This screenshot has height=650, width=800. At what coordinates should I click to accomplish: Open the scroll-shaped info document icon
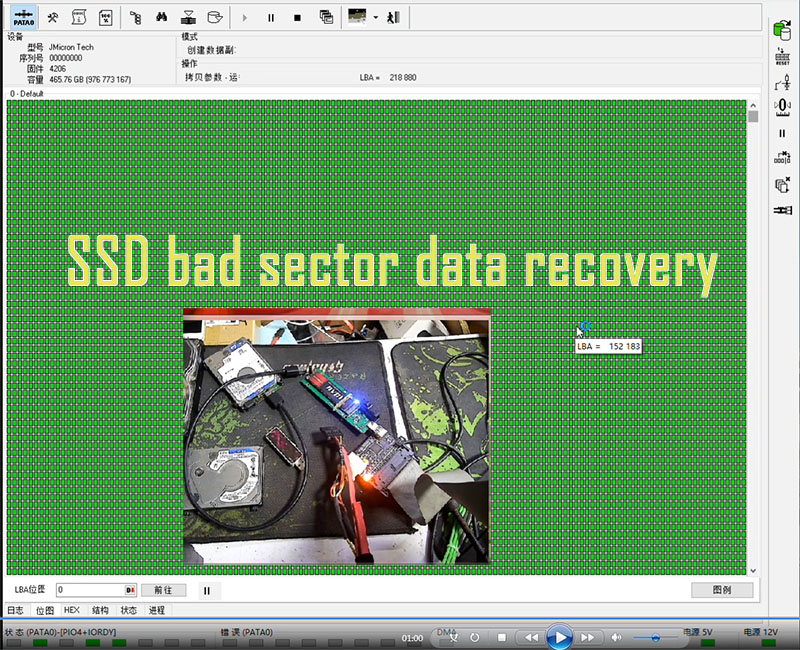tap(79, 18)
